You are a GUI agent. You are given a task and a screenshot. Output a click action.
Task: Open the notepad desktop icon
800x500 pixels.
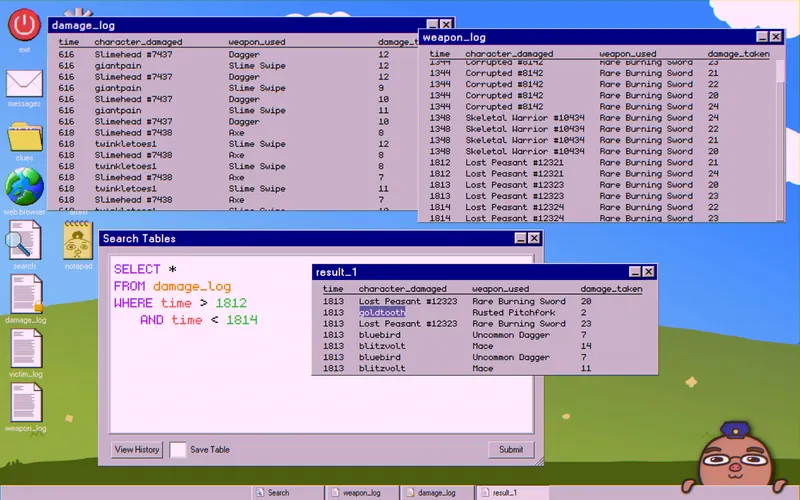point(78,240)
